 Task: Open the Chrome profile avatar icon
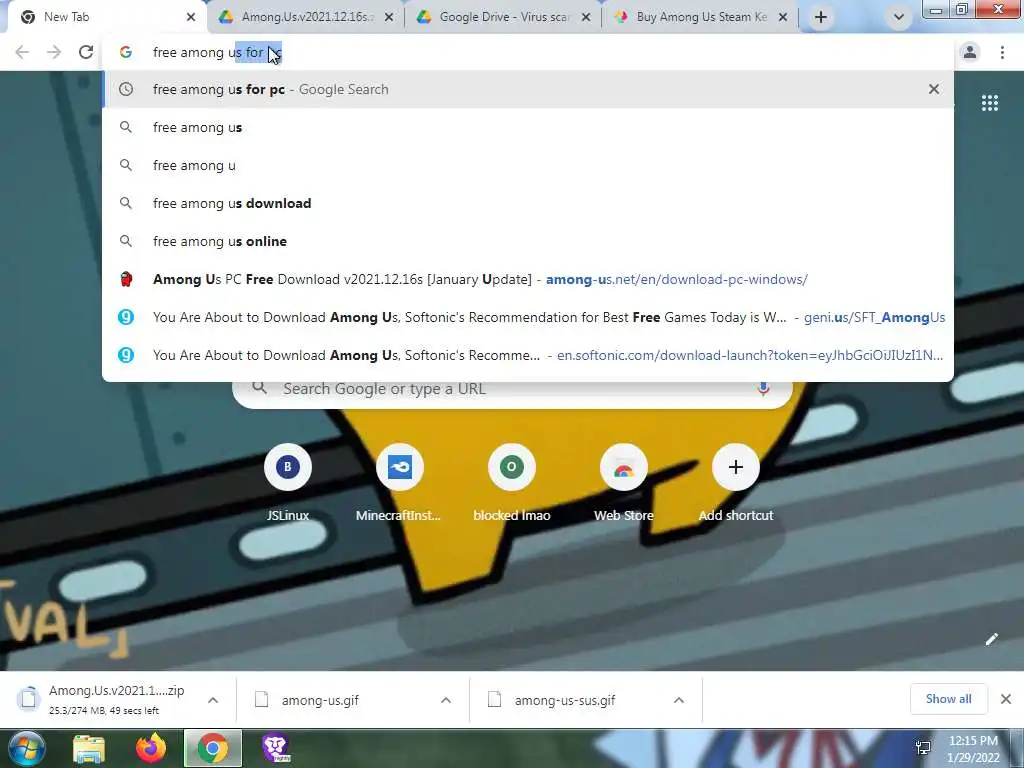point(970,52)
